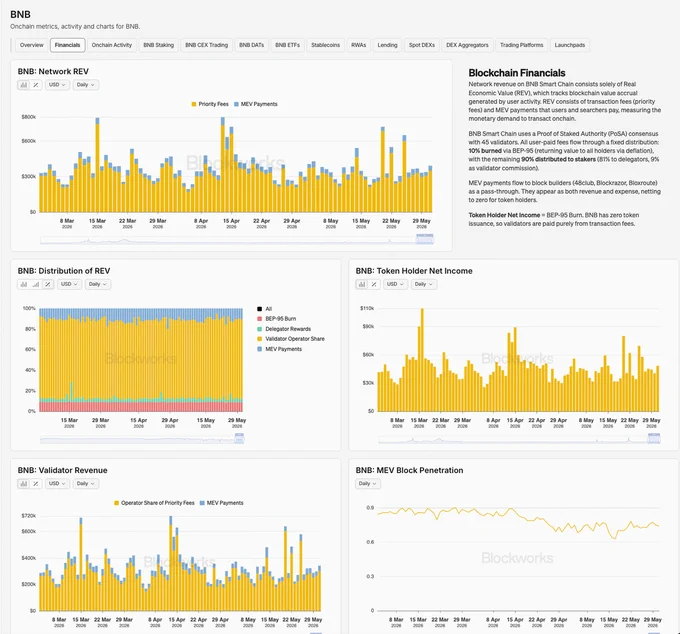Toggle All series in Distribution legend
This screenshot has width=680, height=634.
point(265,309)
